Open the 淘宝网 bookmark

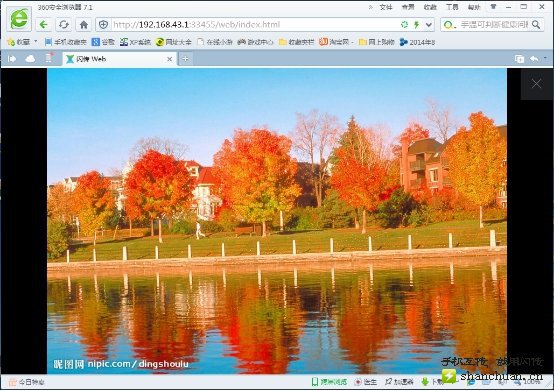point(335,42)
